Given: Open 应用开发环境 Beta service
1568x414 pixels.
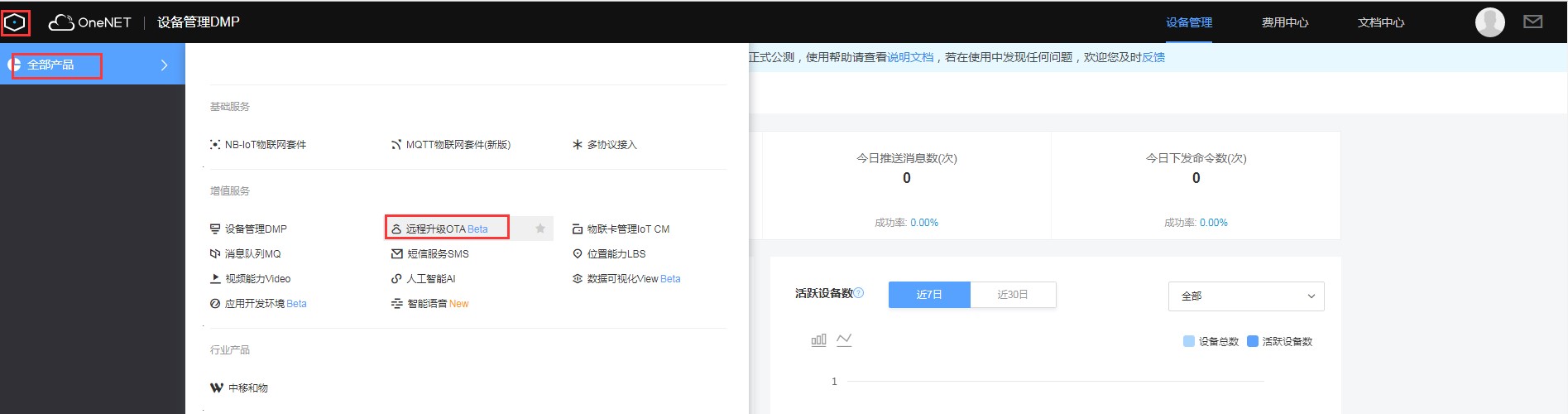Looking at the screenshot, I should tap(258, 304).
